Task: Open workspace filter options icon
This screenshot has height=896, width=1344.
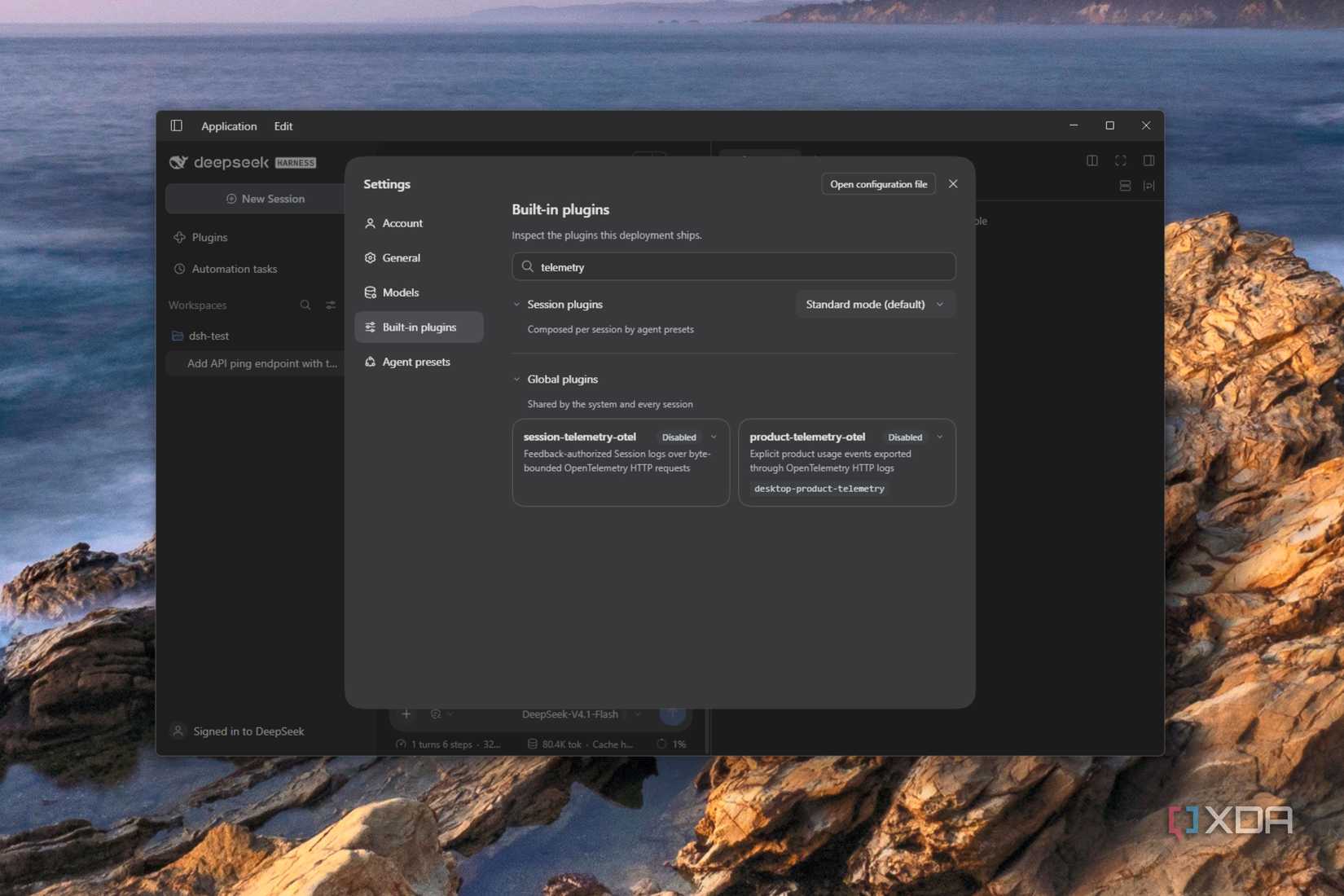Action: (331, 305)
